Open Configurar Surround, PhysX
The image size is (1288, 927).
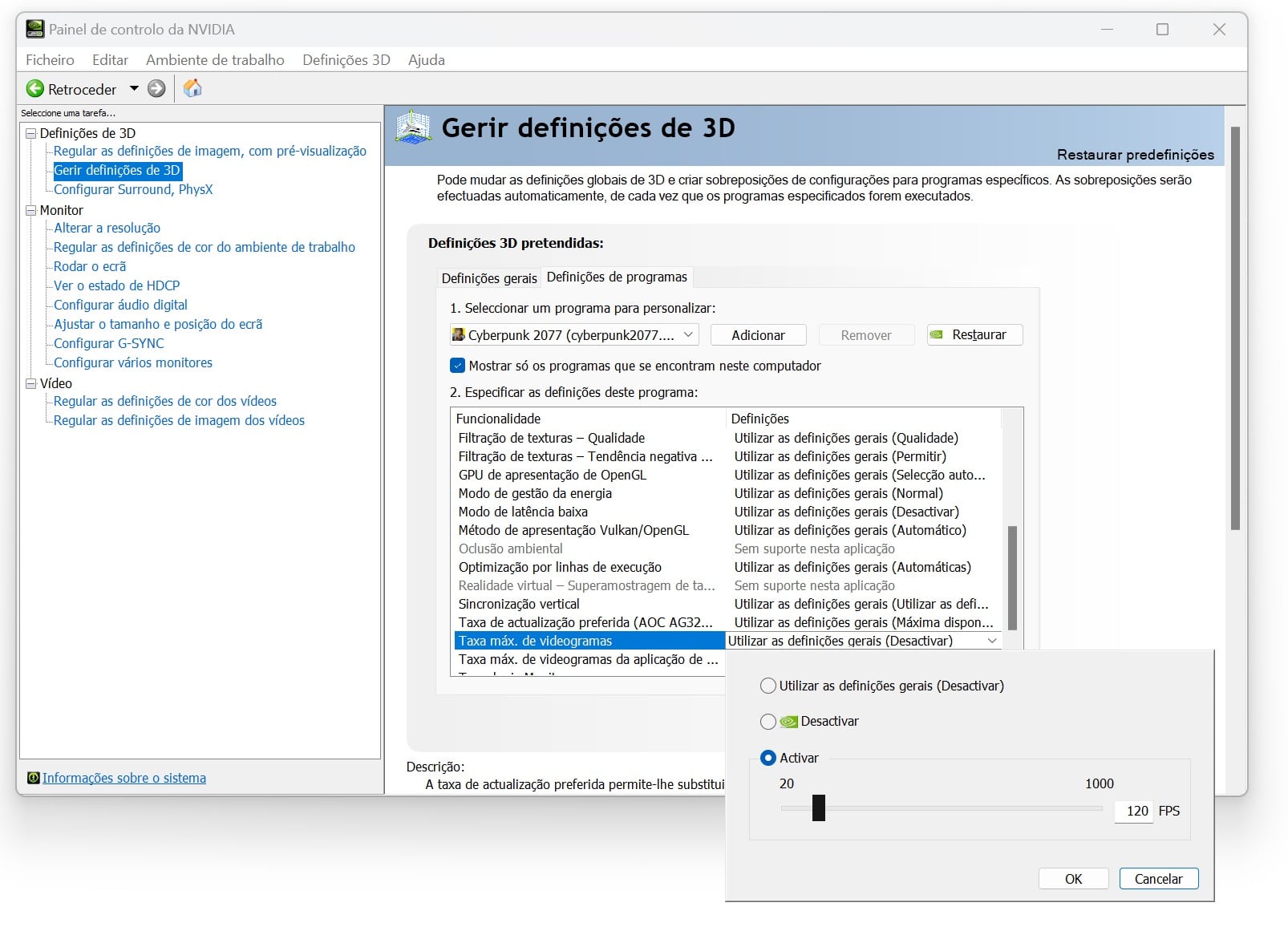click(x=133, y=189)
